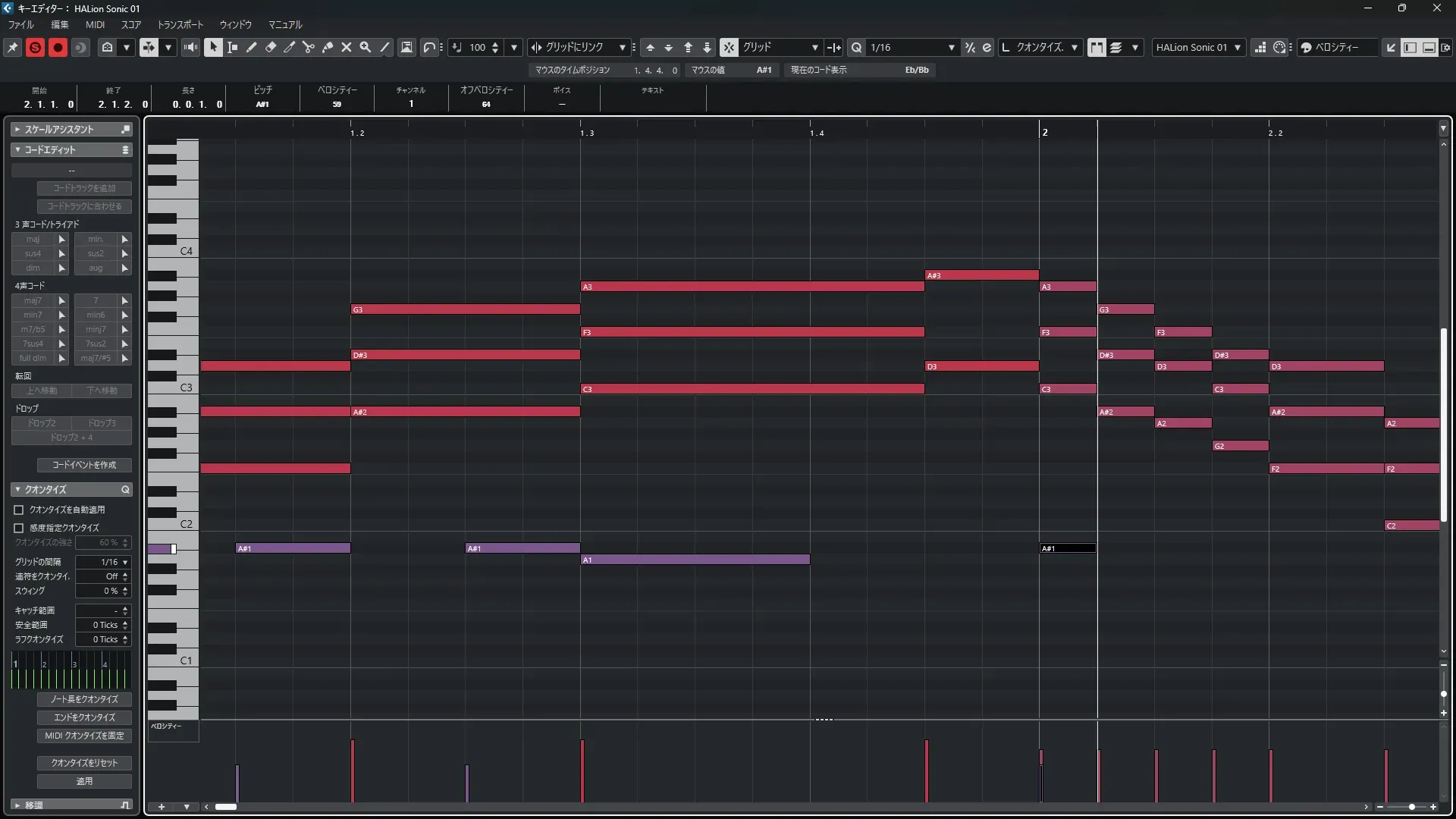Screen dimensions: 1456x819
Task: Open the MIDI menu
Action: [x=95, y=24]
